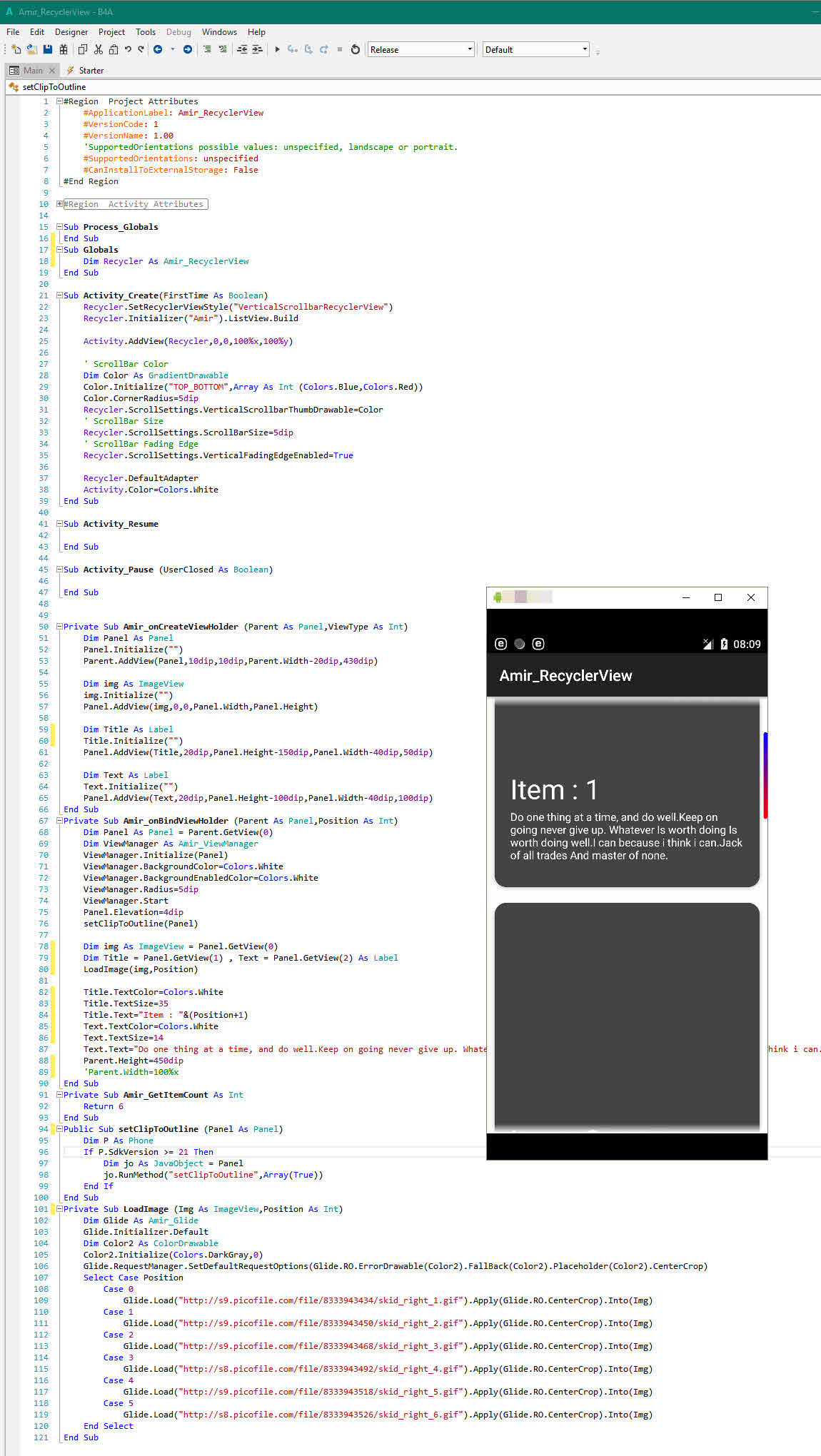Viewport: 821px width, 1456px height.
Task: Save the project with the floppy disk icon
Action: tap(47, 49)
